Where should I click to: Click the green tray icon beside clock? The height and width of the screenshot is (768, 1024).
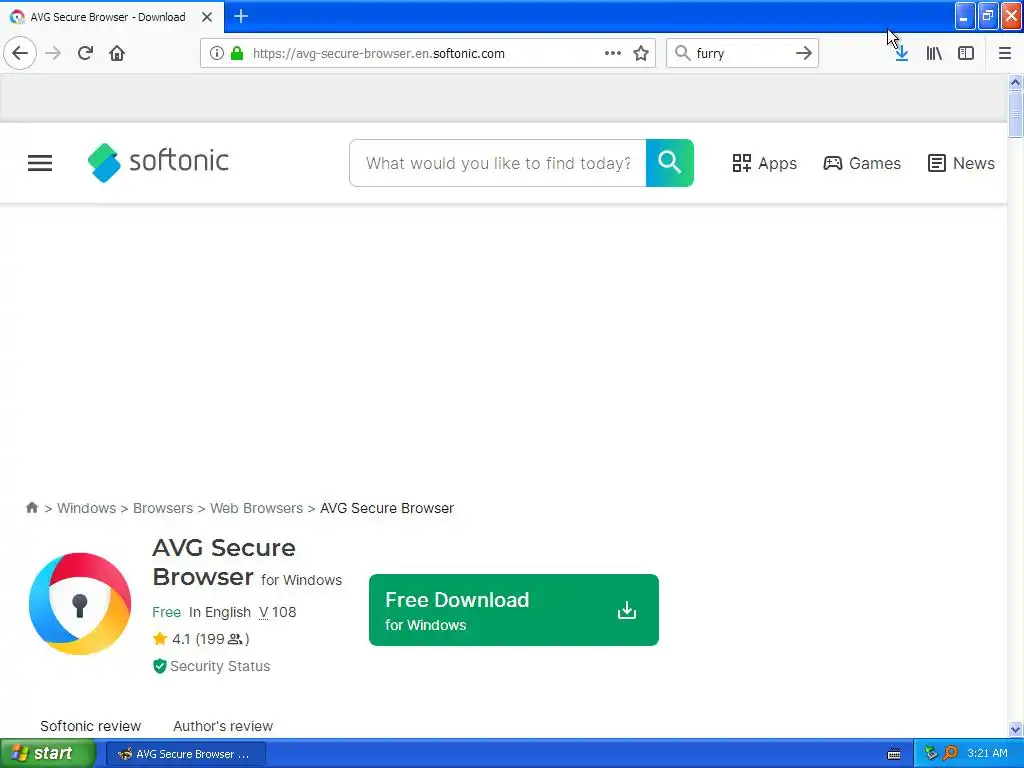point(931,754)
